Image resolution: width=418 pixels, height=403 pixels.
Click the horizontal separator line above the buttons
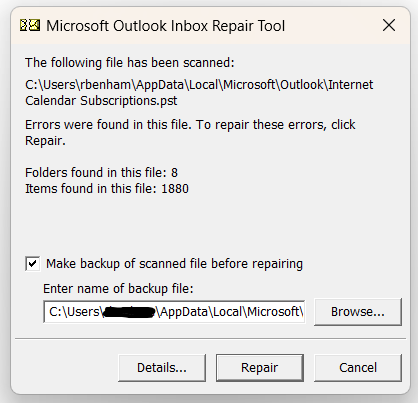210,339
